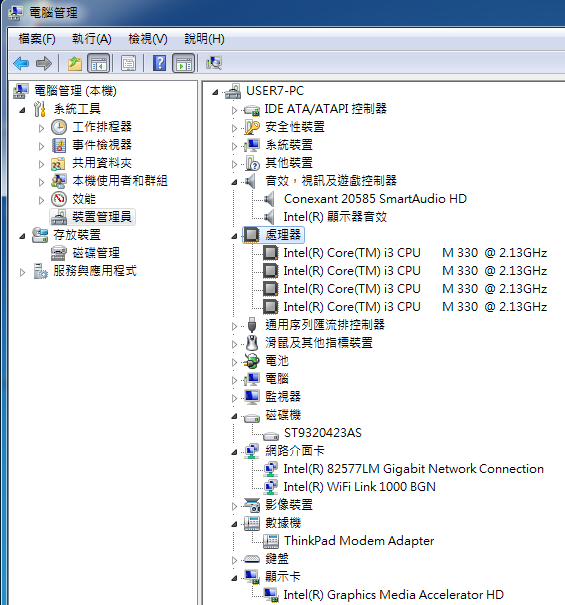This screenshot has height=605, width=565.
Task: Select the 網路介面卡 category label
Action: click(x=295, y=451)
